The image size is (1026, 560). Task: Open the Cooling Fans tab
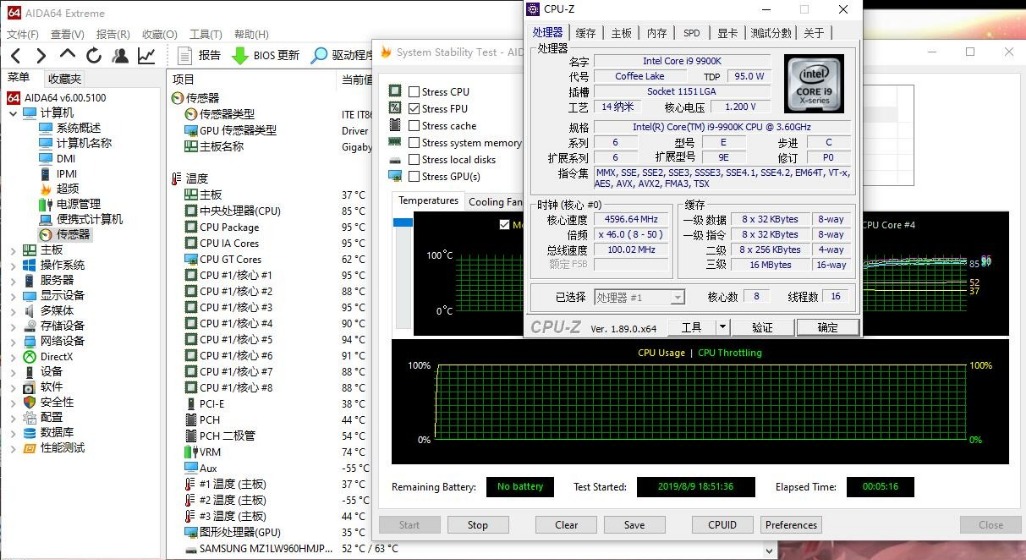coord(495,202)
